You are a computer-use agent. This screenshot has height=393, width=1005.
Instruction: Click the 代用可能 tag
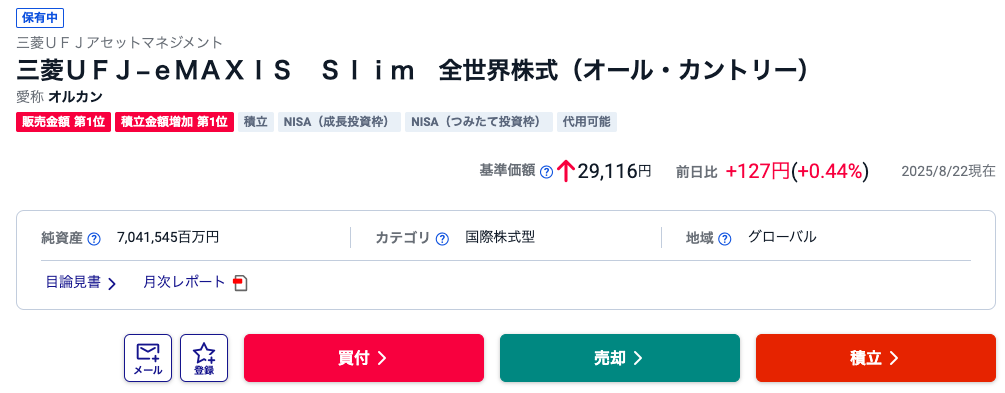point(586,122)
